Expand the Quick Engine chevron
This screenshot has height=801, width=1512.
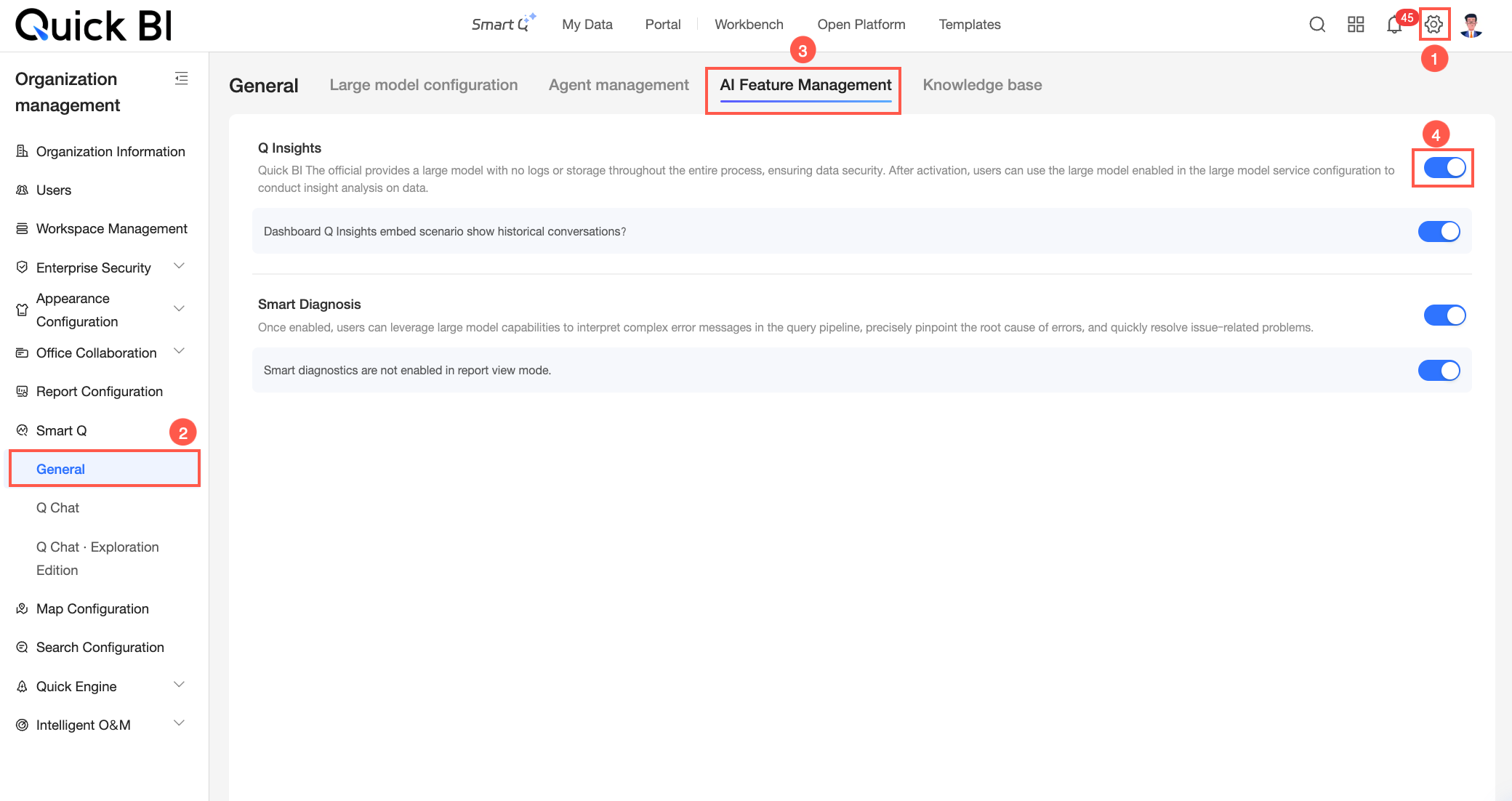180,685
